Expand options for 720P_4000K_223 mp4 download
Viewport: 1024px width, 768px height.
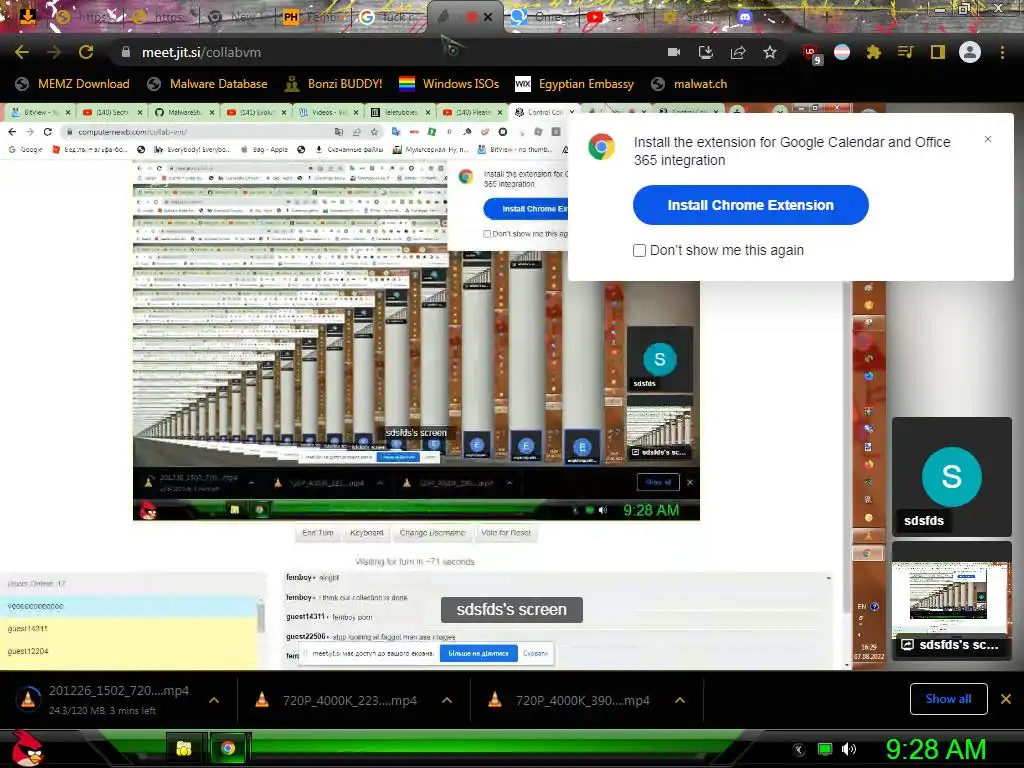coord(447,700)
